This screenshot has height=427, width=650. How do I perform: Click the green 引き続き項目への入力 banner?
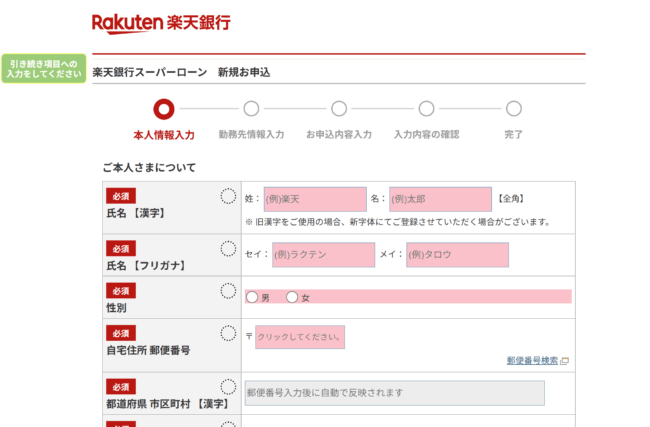tap(43, 68)
